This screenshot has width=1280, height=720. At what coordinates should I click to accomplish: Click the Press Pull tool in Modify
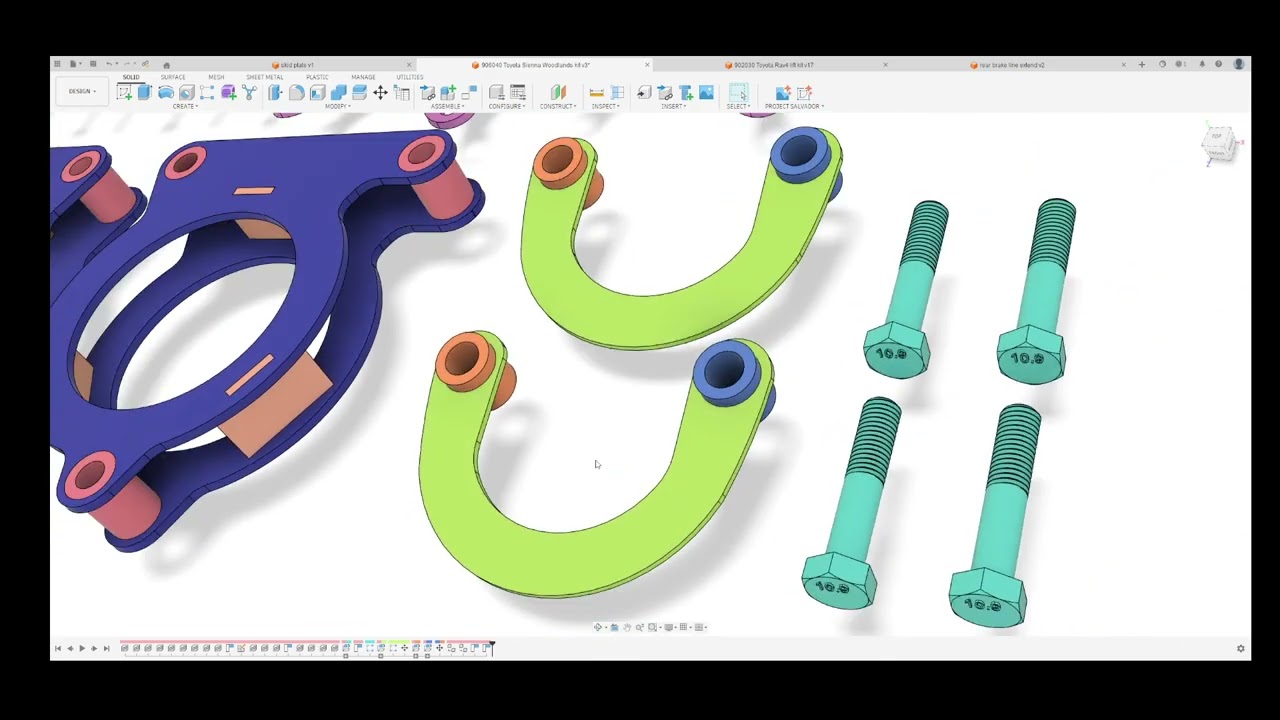[x=275, y=92]
